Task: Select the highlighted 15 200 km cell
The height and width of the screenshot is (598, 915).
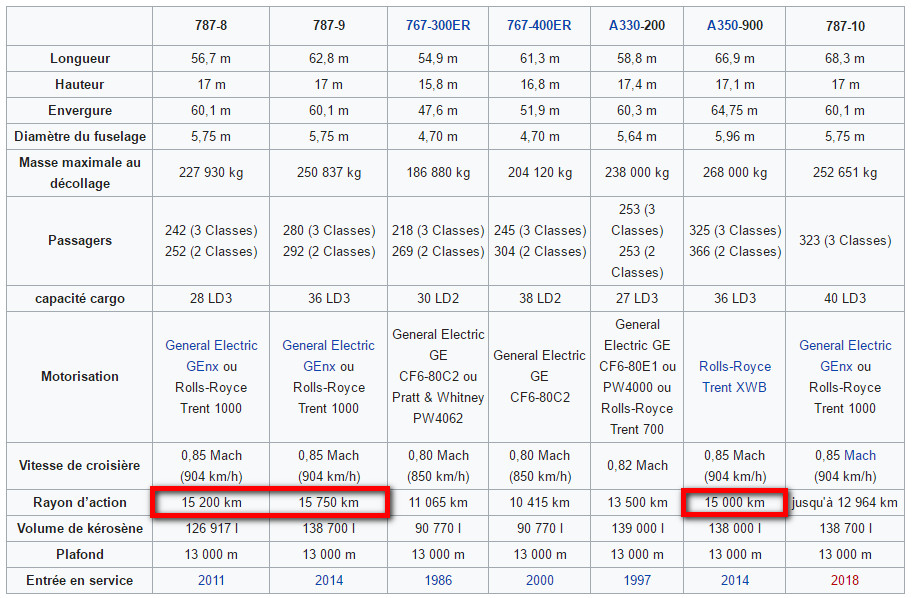Action: coord(211,502)
